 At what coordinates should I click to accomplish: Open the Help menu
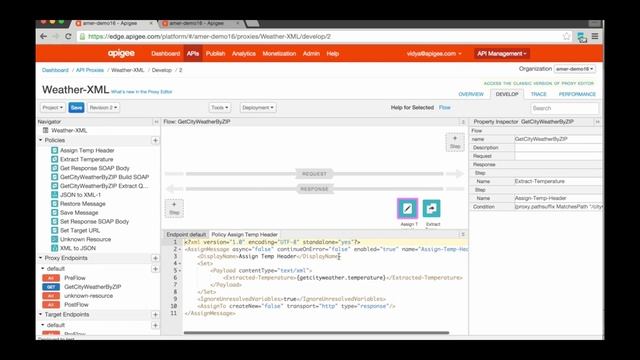pyautogui.click(x=333, y=53)
